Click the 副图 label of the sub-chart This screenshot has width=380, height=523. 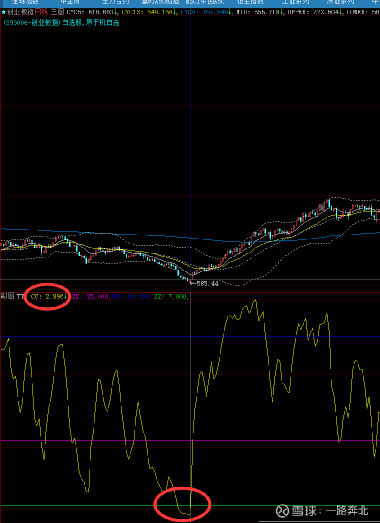pyautogui.click(x=7, y=296)
